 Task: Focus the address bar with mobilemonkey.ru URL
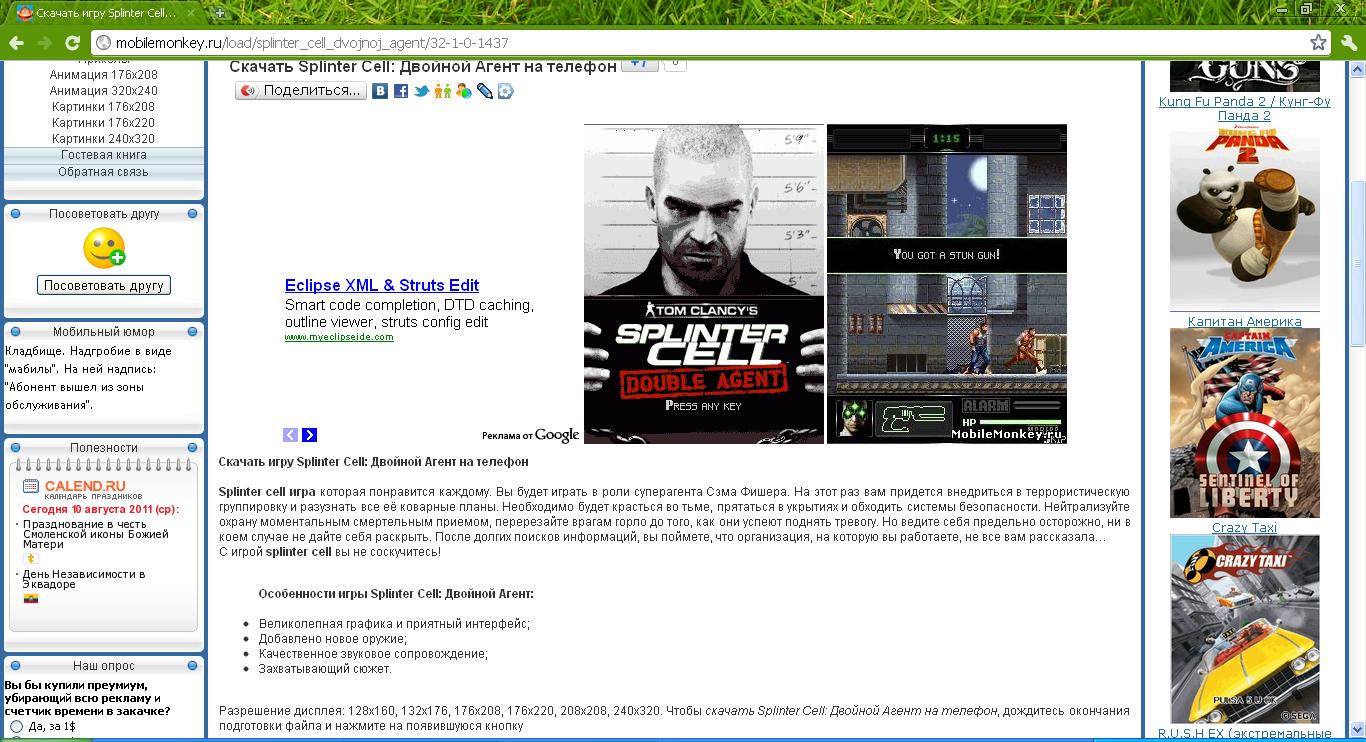point(700,43)
